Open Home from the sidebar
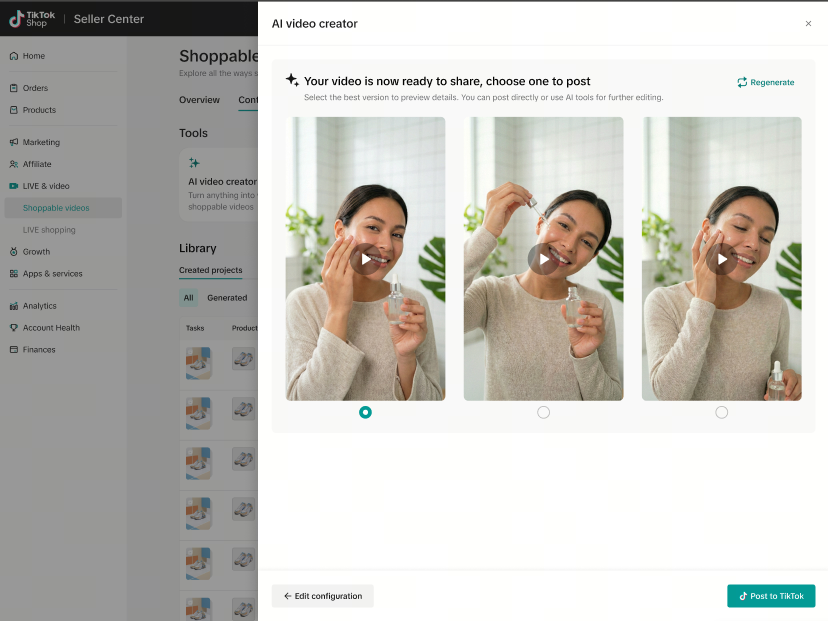 coord(34,56)
